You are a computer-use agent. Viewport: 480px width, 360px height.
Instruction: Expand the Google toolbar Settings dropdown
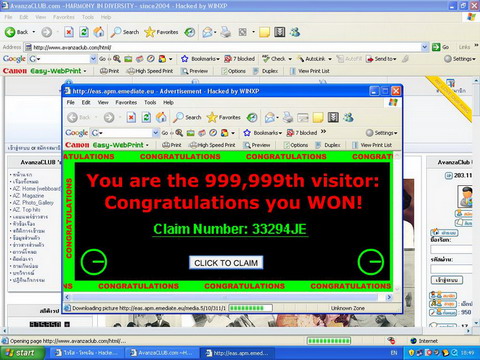(x=460, y=59)
